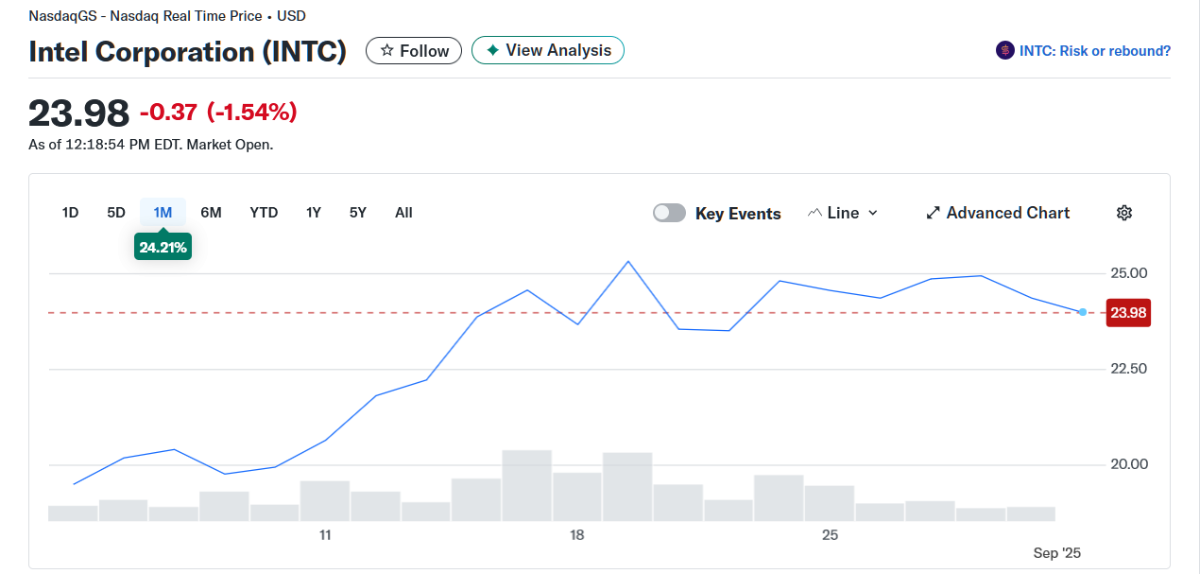Image resolution: width=1200 pixels, height=574 pixels.
Task: Click the star icon in Follow
Action: [386, 51]
